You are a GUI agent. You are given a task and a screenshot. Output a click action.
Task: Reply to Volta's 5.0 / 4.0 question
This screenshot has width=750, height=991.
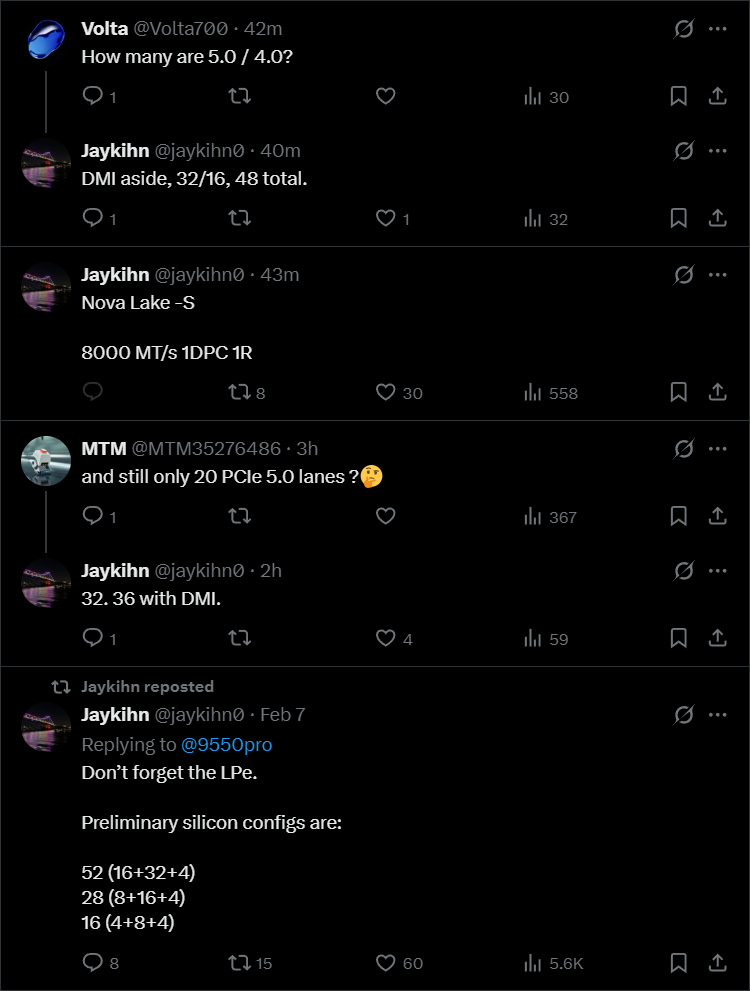(93, 96)
